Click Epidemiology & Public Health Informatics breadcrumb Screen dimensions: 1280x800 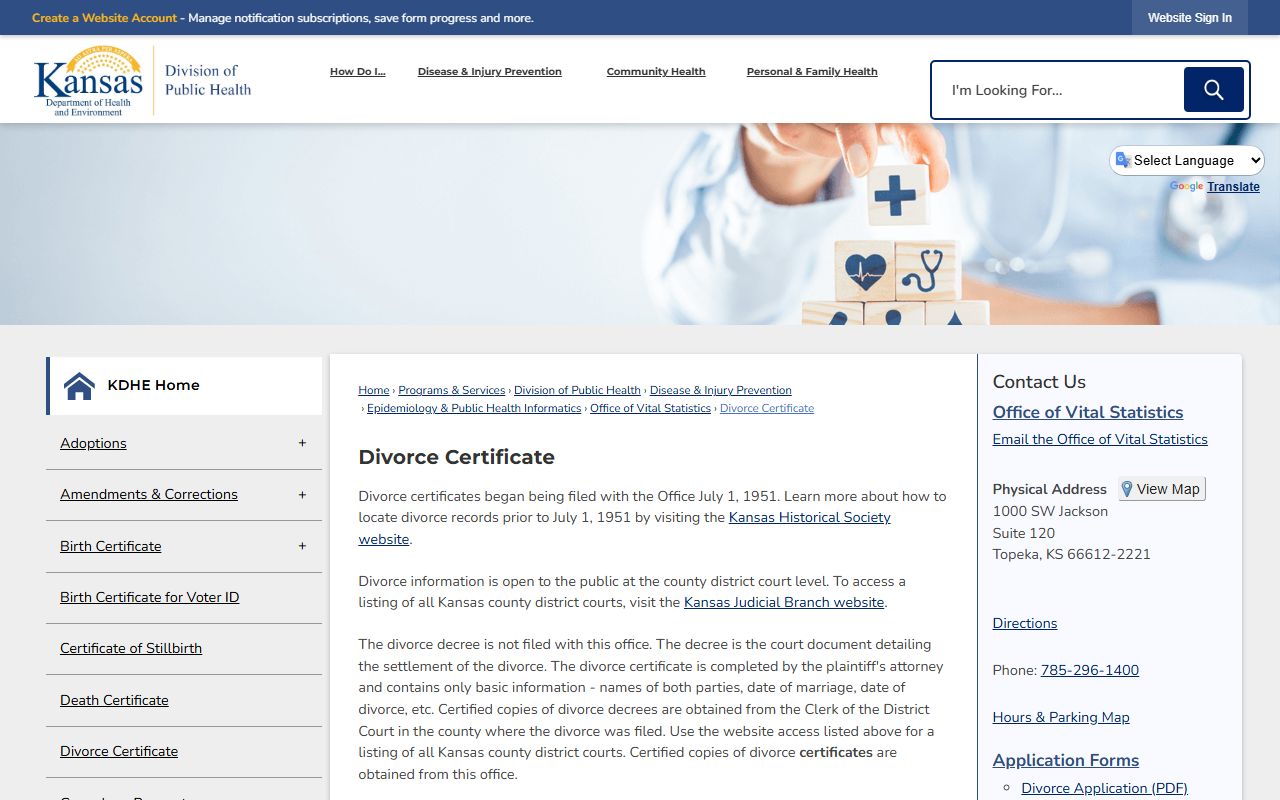pyautogui.click(x=474, y=408)
